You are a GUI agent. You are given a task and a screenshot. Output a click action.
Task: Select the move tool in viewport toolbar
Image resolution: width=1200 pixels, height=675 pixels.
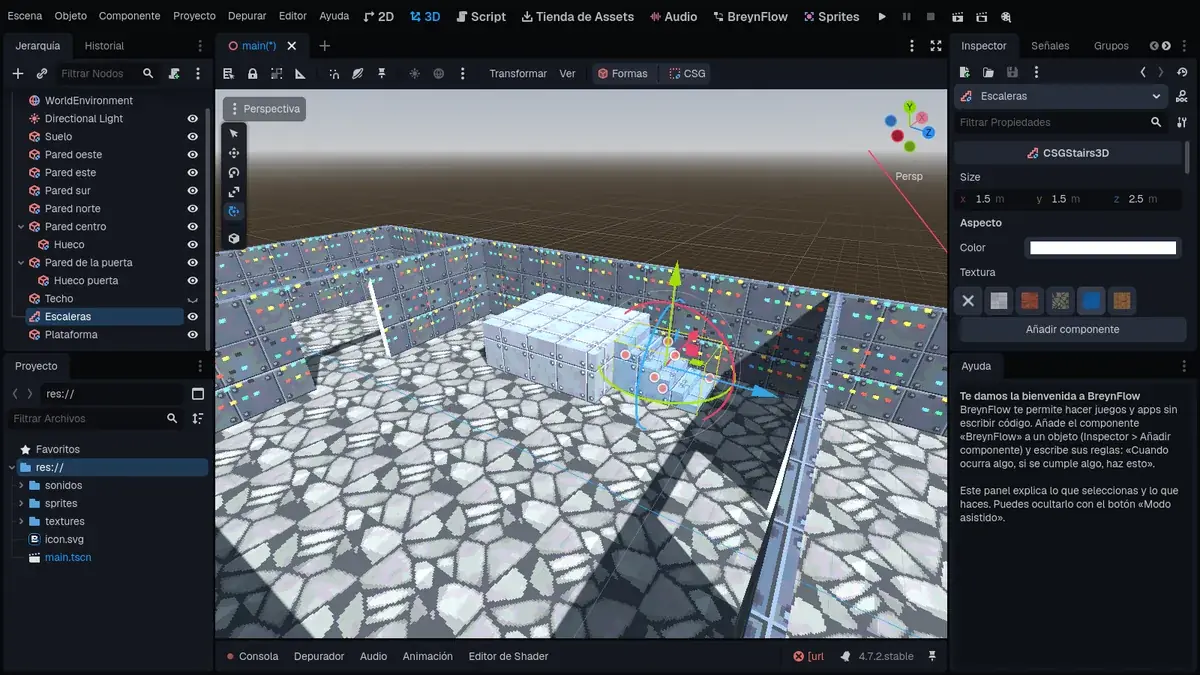234,153
